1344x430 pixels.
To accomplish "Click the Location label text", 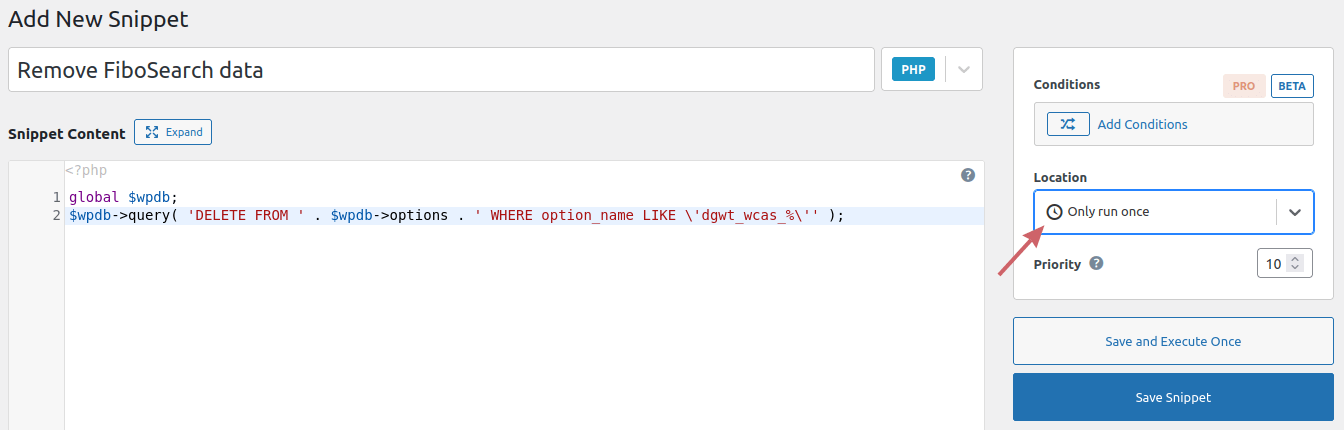I will point(1060,177).
